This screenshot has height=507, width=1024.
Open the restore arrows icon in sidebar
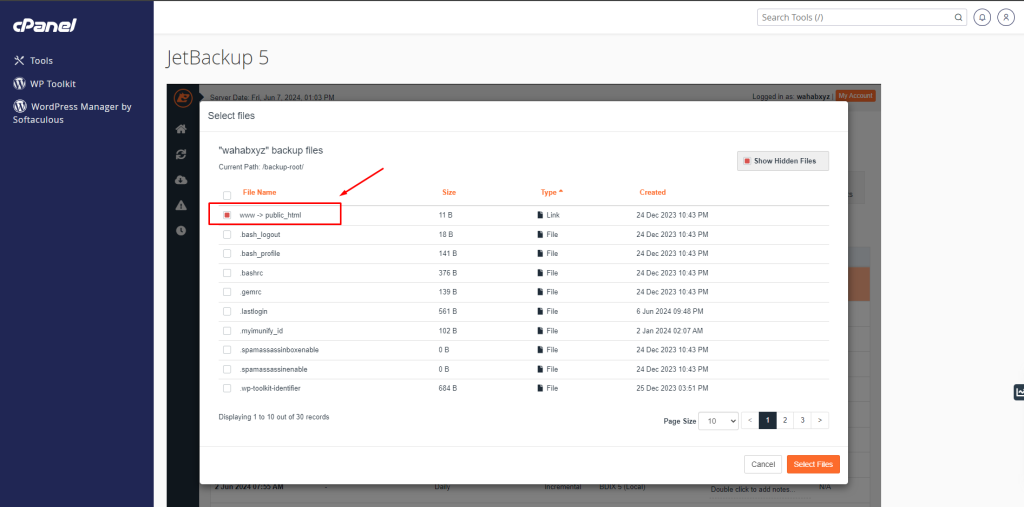click(181, 154)
